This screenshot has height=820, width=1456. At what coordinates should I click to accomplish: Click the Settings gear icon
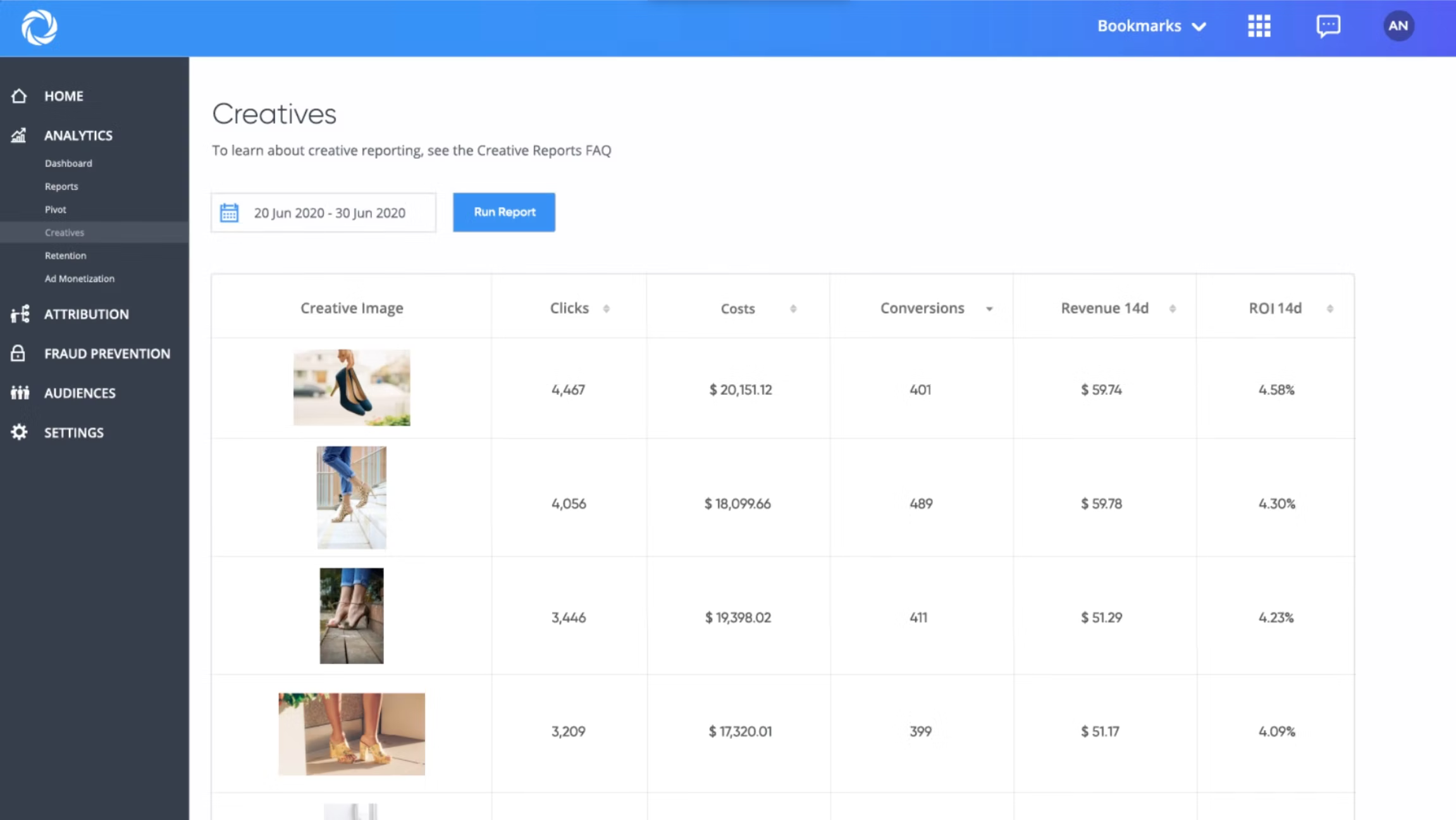click(19, 432)
